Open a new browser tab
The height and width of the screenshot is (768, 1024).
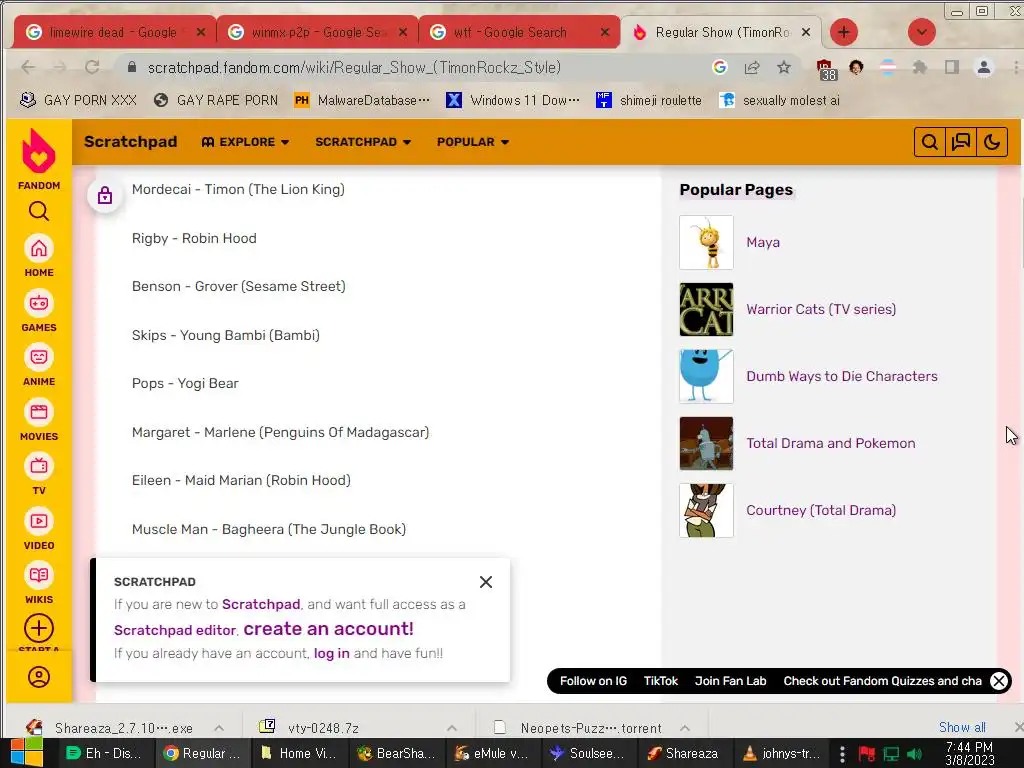[844, 32]
